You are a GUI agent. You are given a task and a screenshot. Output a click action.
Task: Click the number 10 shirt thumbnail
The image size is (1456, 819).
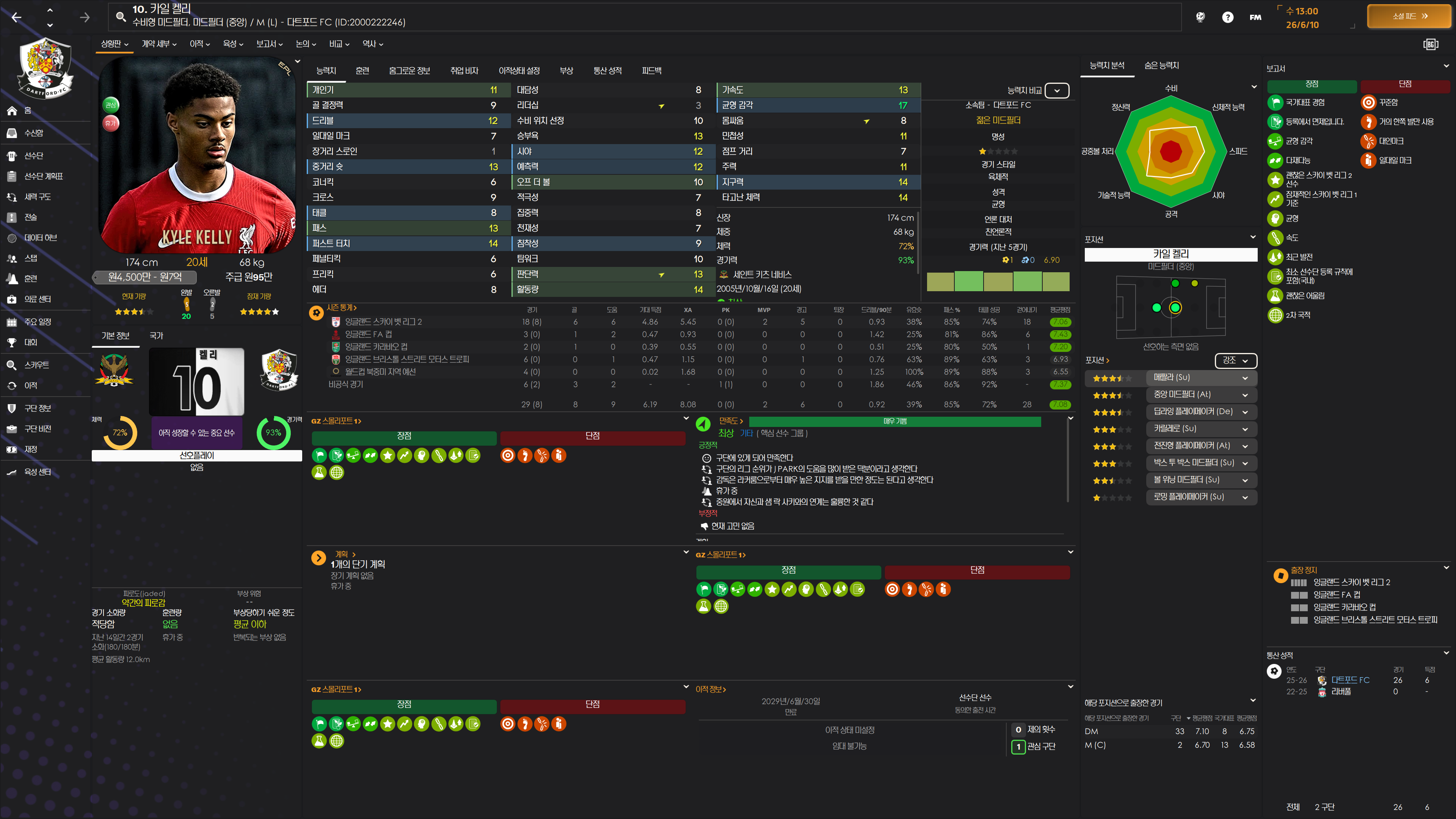click(197, 382)
